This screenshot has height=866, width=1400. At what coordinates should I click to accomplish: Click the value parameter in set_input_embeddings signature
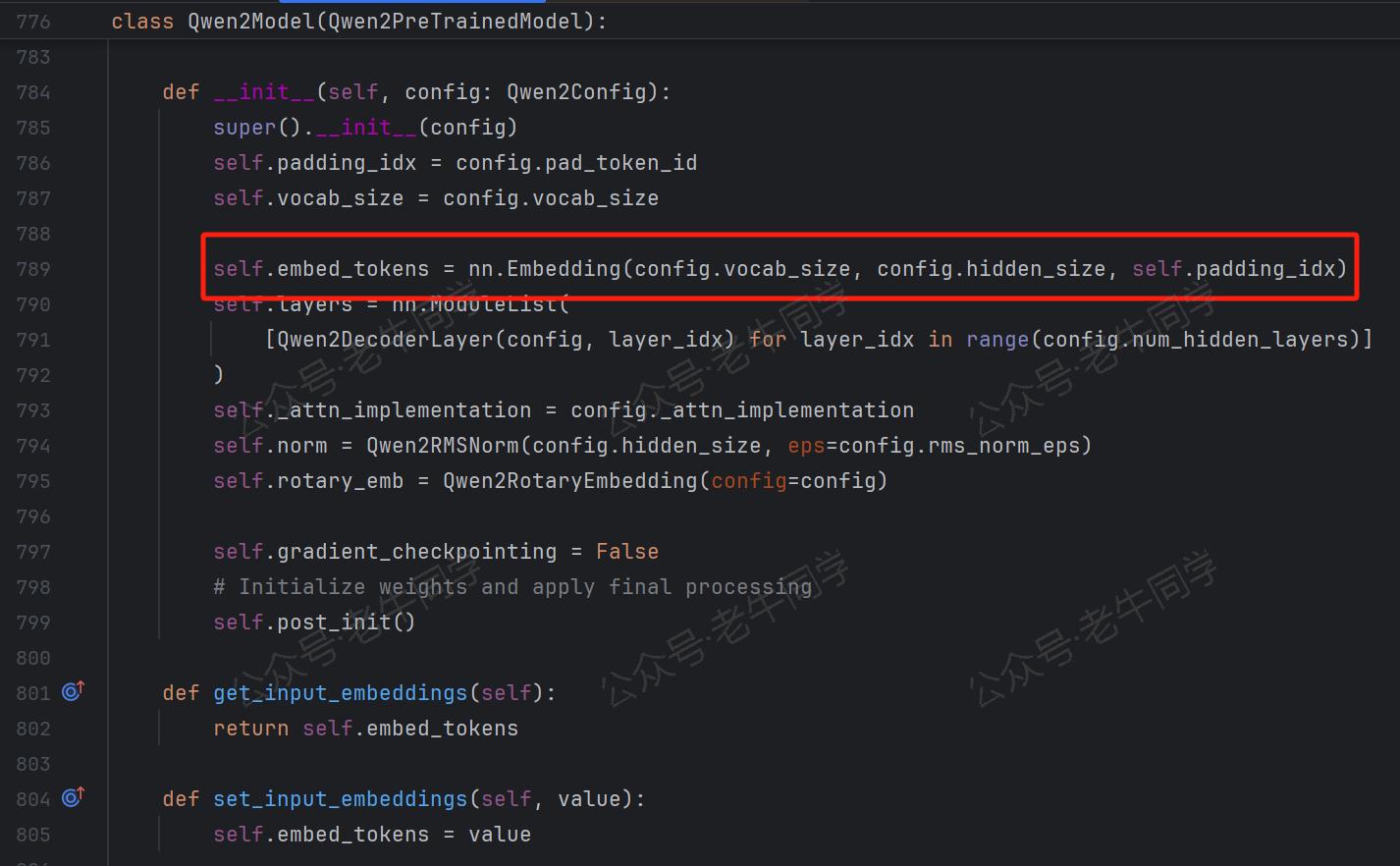[589, 799]
